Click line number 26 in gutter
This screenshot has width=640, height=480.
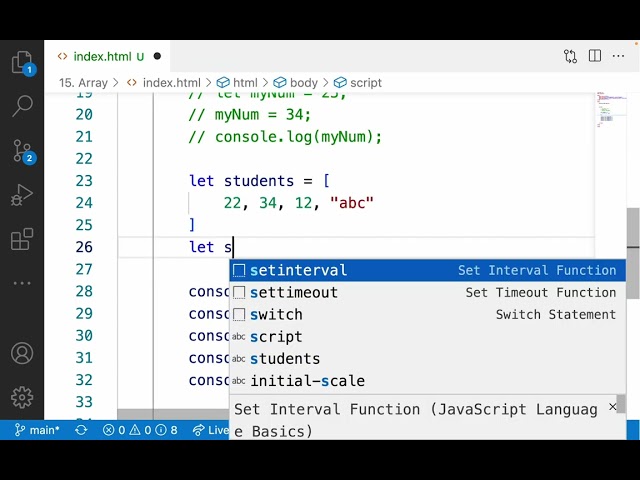coord(84,247)
